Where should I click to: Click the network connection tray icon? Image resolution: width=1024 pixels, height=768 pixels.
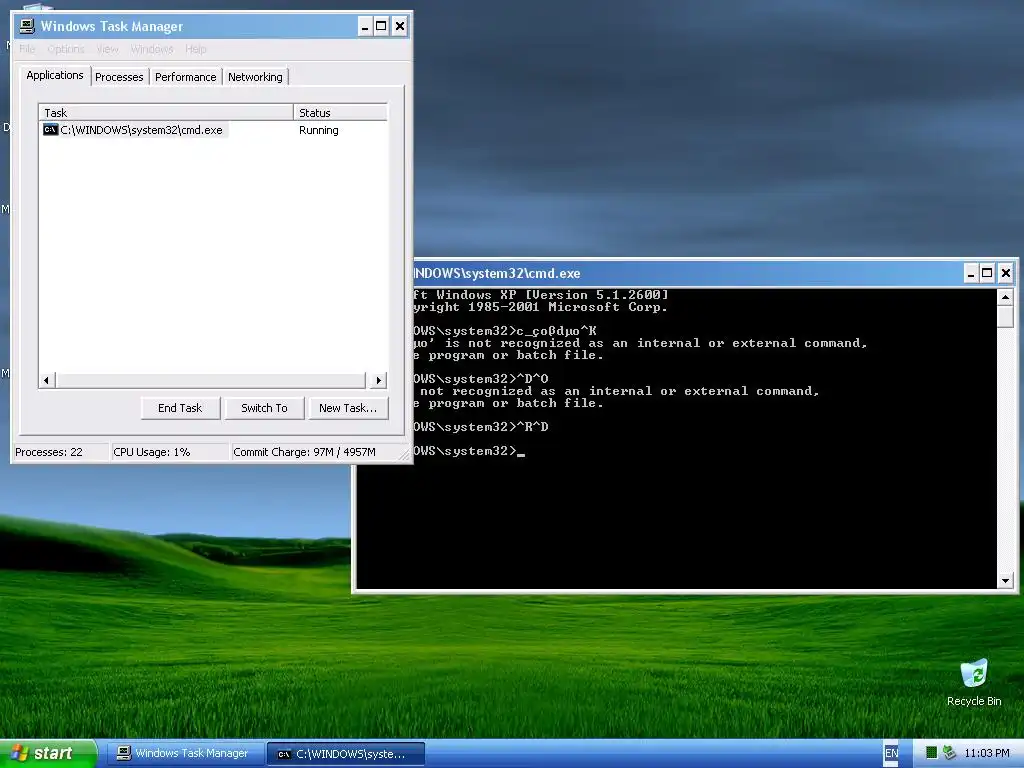point(950,753)
